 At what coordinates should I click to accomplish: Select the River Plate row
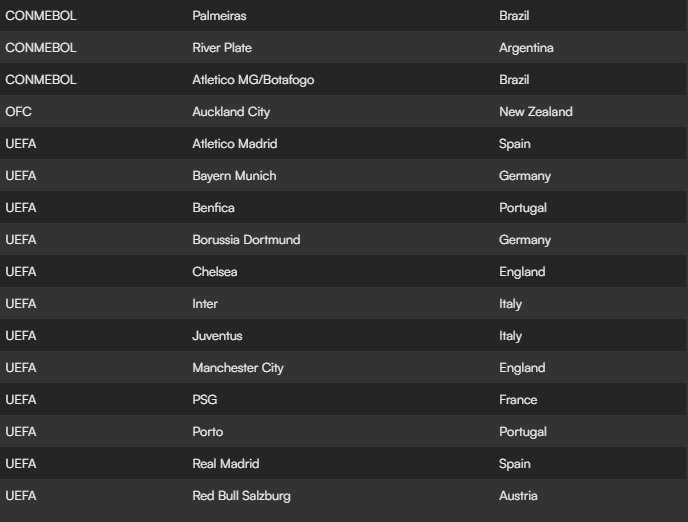[x=343, y=47]
